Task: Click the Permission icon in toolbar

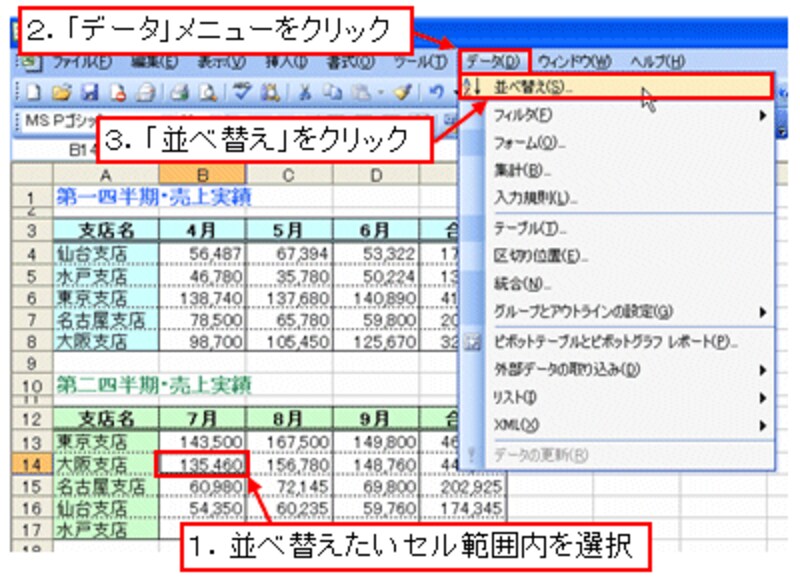Action: click(x=118, y=92)
